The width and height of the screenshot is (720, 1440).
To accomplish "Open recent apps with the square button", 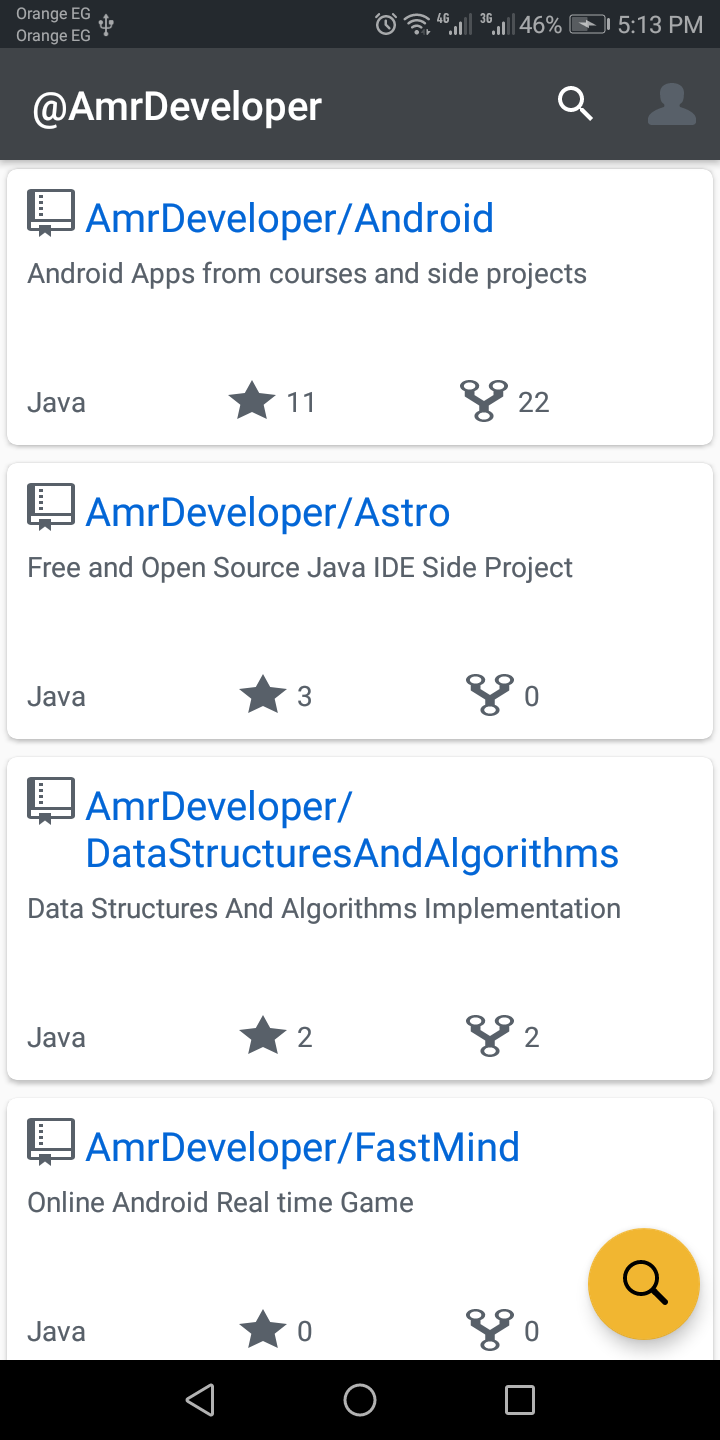I will [x=520, y=1400].
